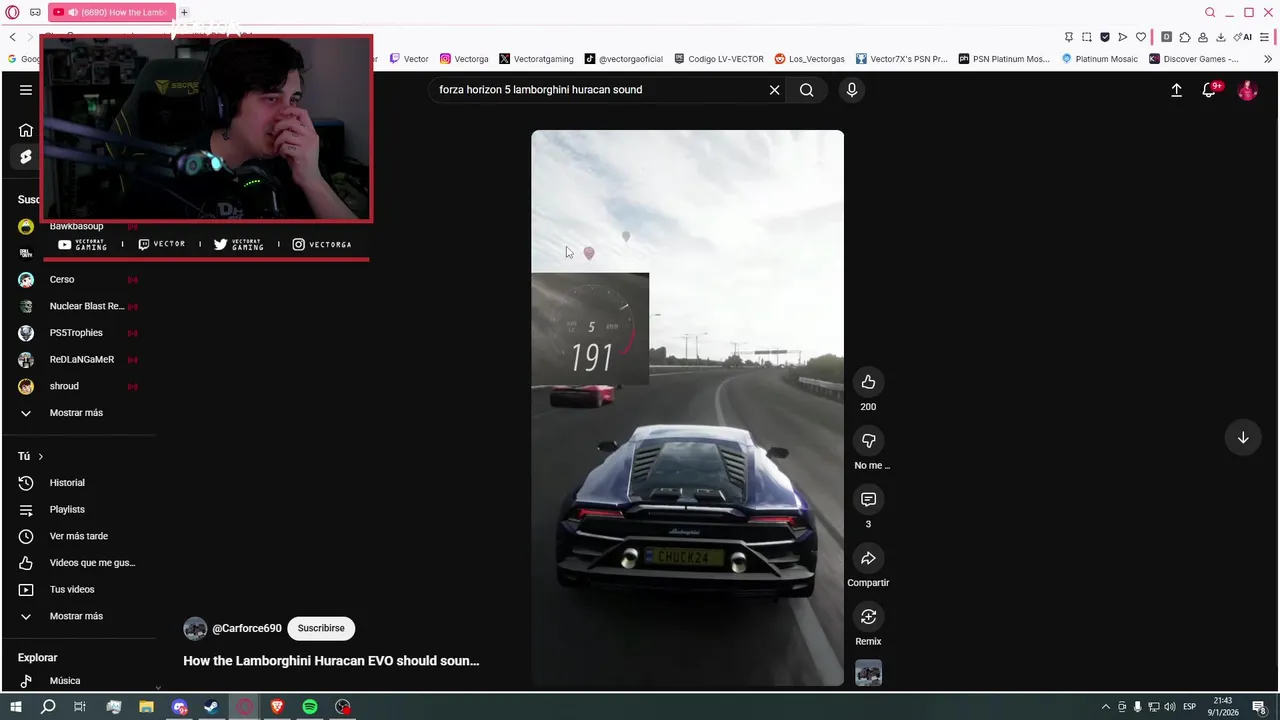Open Ver más tarde list
Screen dimensions: 1280x720
click(x=78, y=536)
